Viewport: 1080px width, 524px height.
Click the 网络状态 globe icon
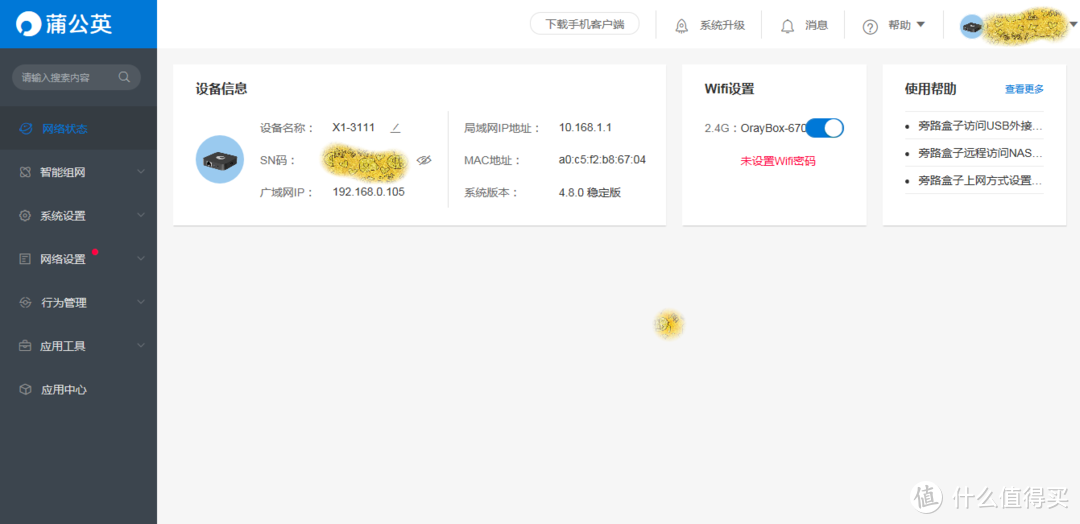pos(25,129)
